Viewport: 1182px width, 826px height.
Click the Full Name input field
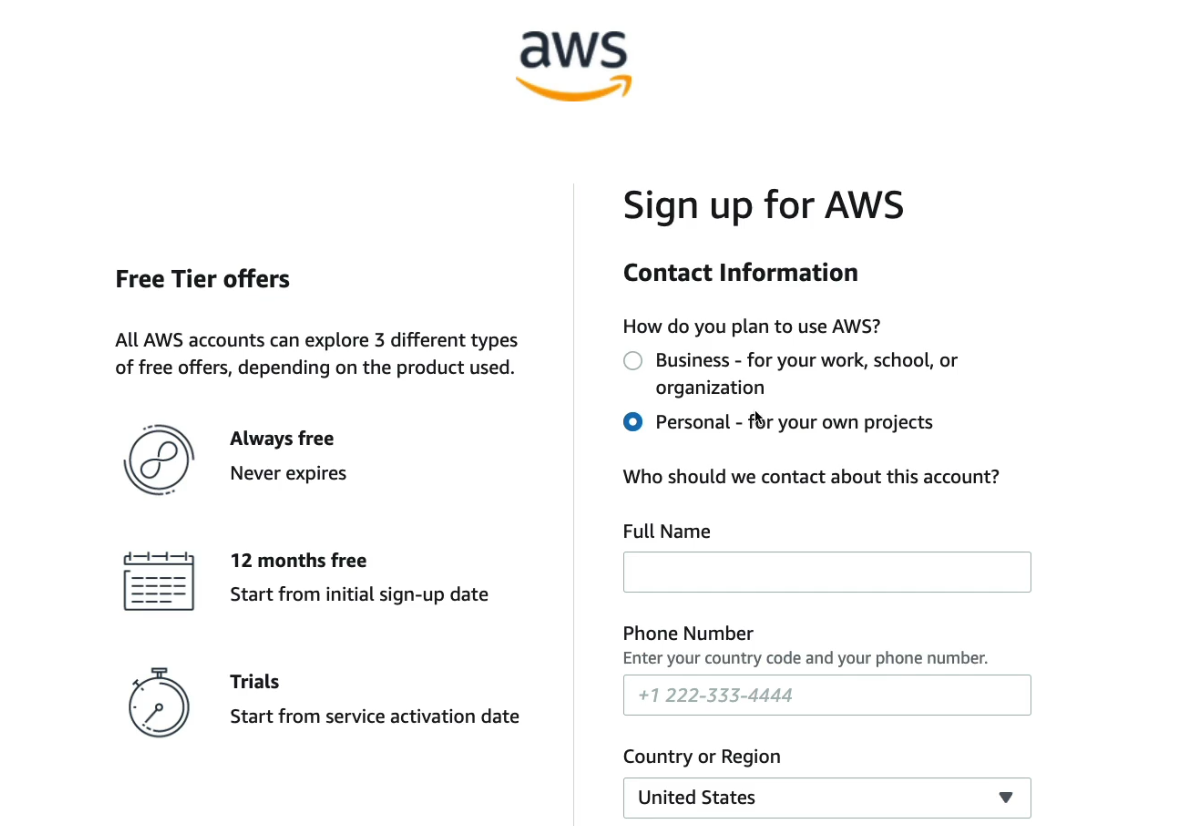827,572
